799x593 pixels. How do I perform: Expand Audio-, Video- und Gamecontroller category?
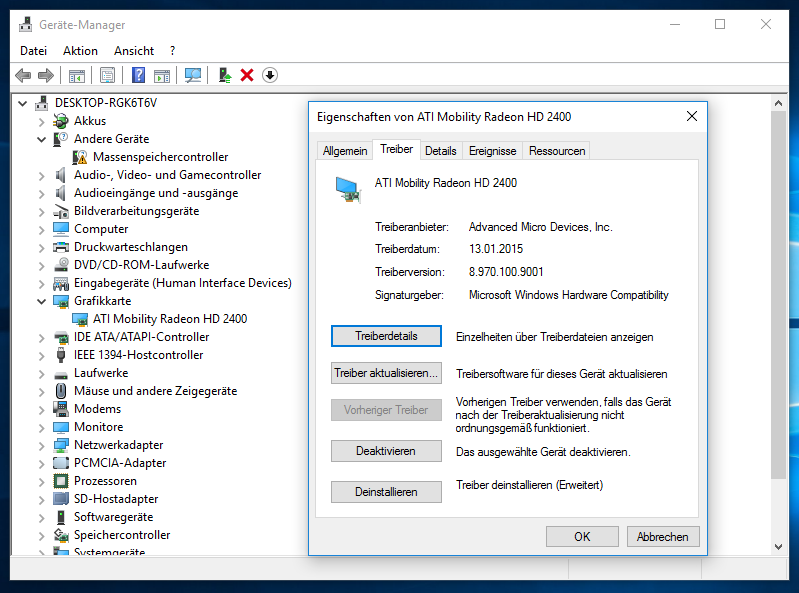41,175
